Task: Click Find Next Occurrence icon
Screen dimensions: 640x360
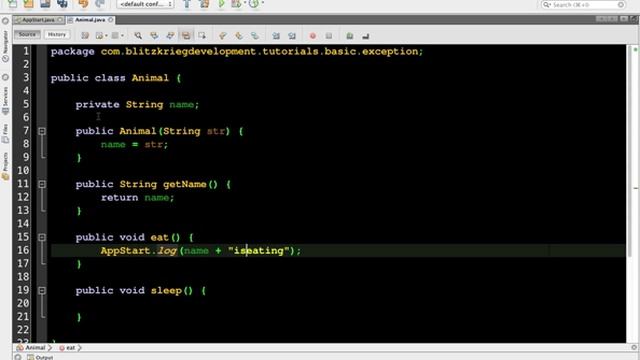Action: [170, 36]
